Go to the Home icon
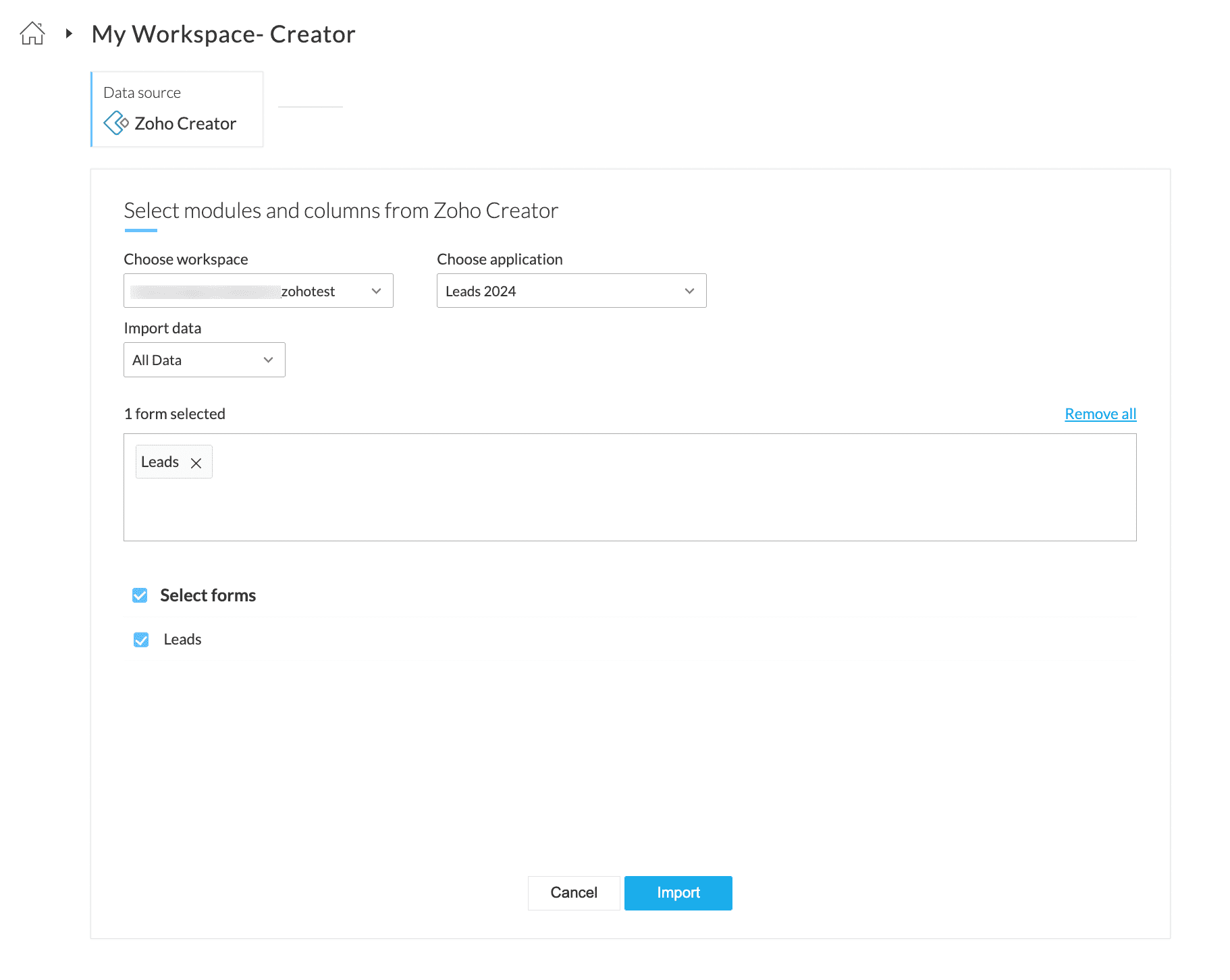 click(32, 33)
